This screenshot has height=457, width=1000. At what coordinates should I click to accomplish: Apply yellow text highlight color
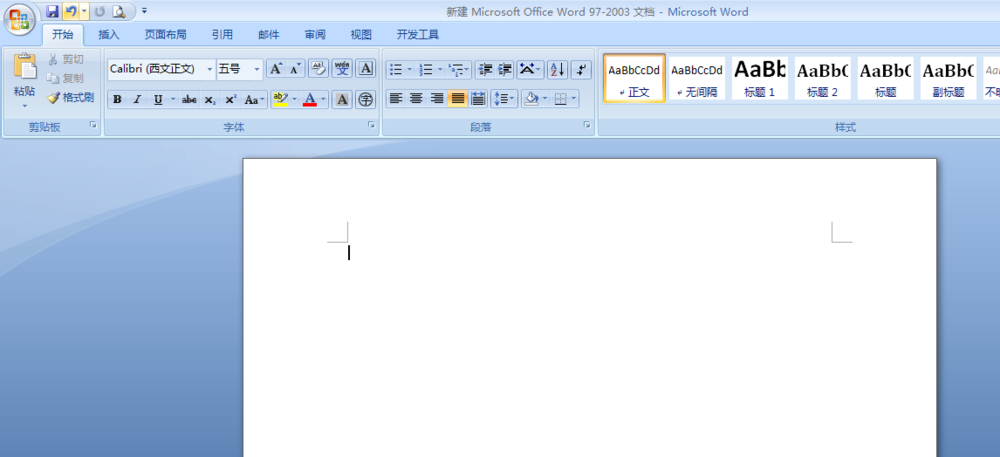pos(280,99)
